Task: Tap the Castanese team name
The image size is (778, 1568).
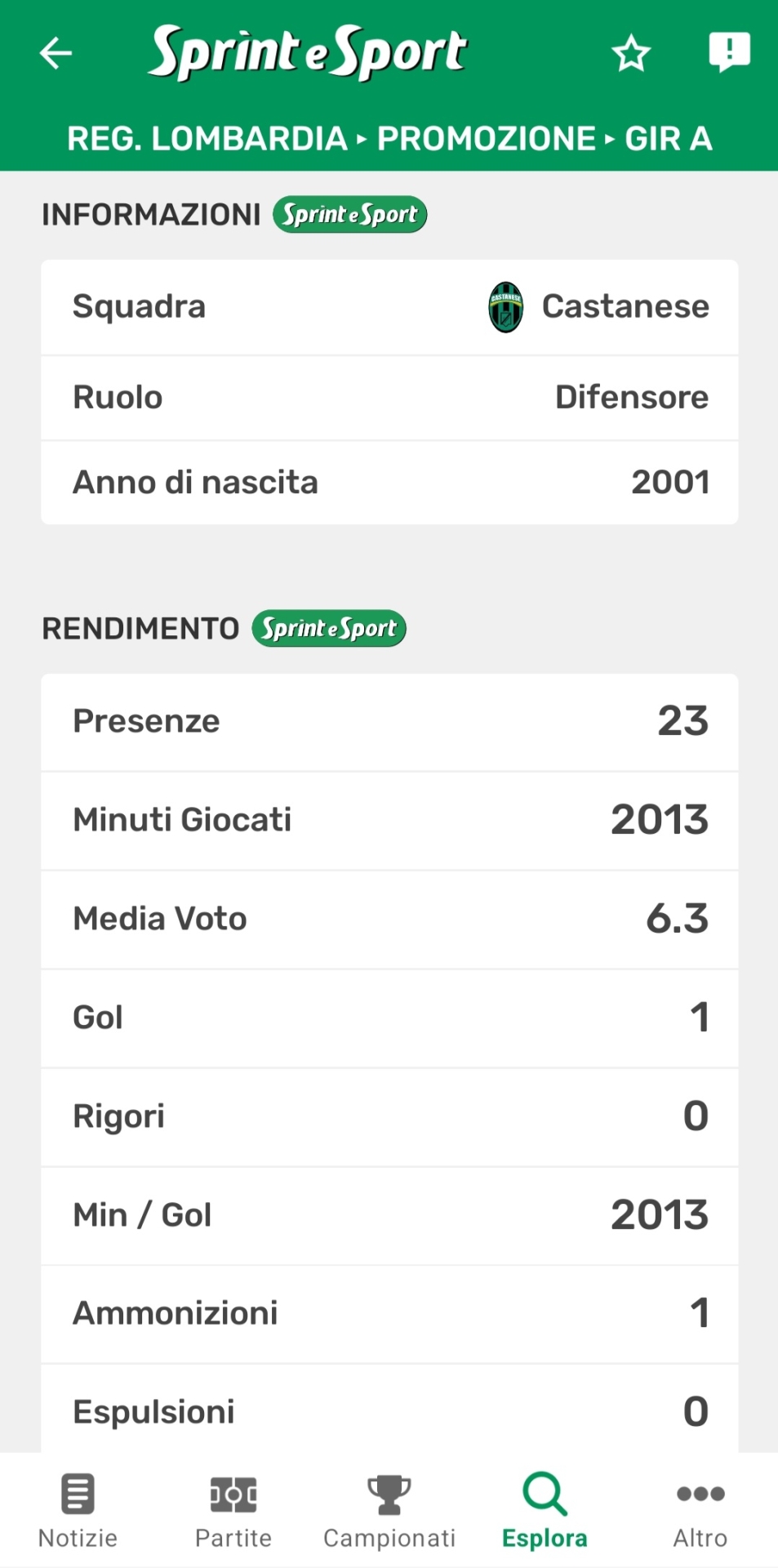Action: pyautogui.click(x=625, y=307)
